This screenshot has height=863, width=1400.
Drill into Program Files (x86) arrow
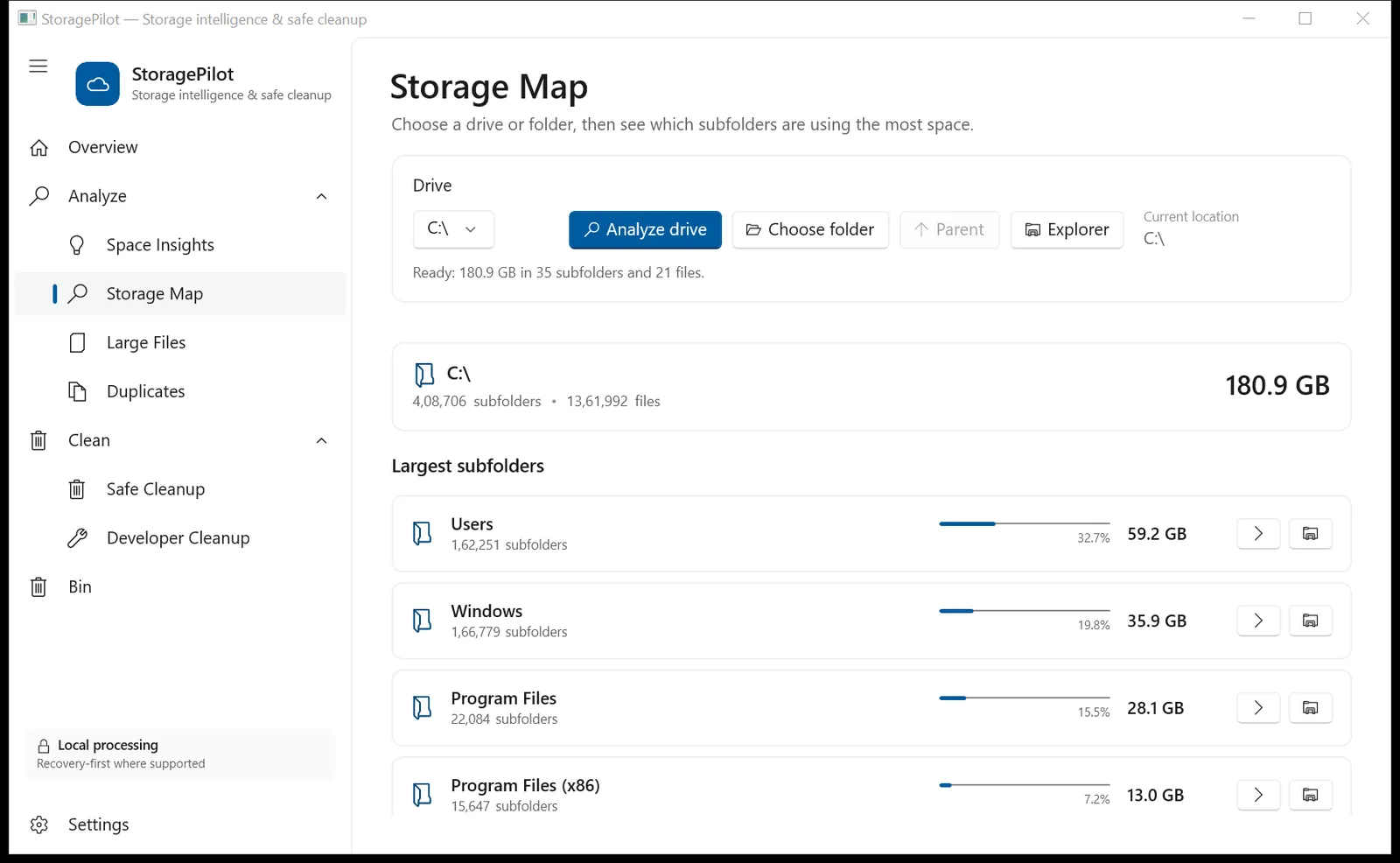pos(1258,795)
